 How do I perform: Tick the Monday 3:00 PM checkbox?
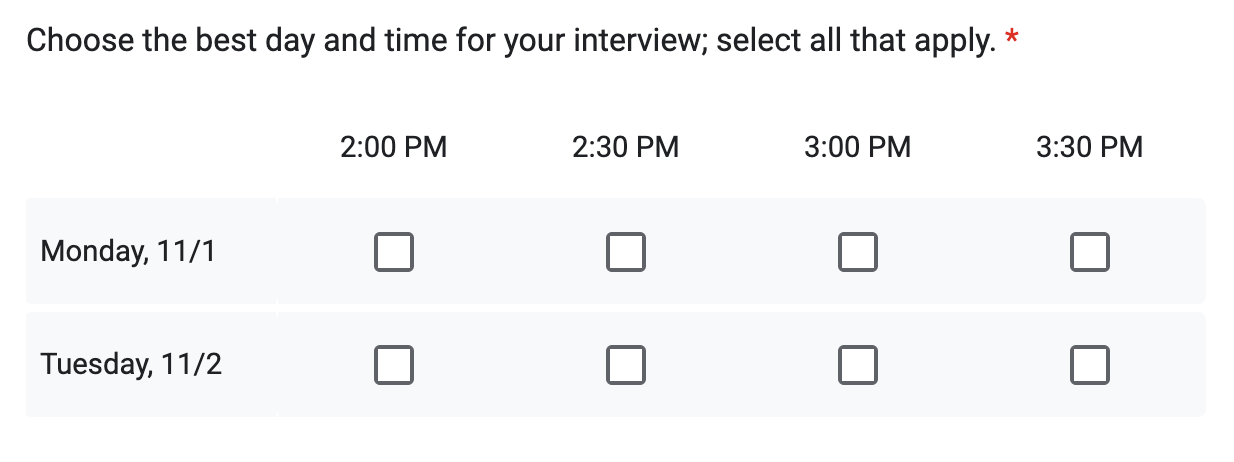(x=858, y=252)
